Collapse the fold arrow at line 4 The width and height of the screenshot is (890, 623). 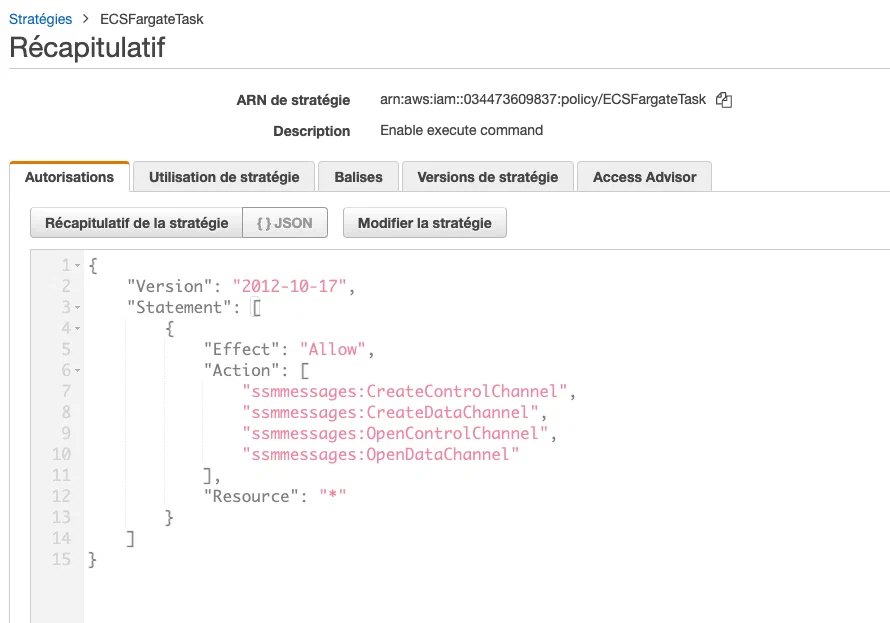coord(78,329)
